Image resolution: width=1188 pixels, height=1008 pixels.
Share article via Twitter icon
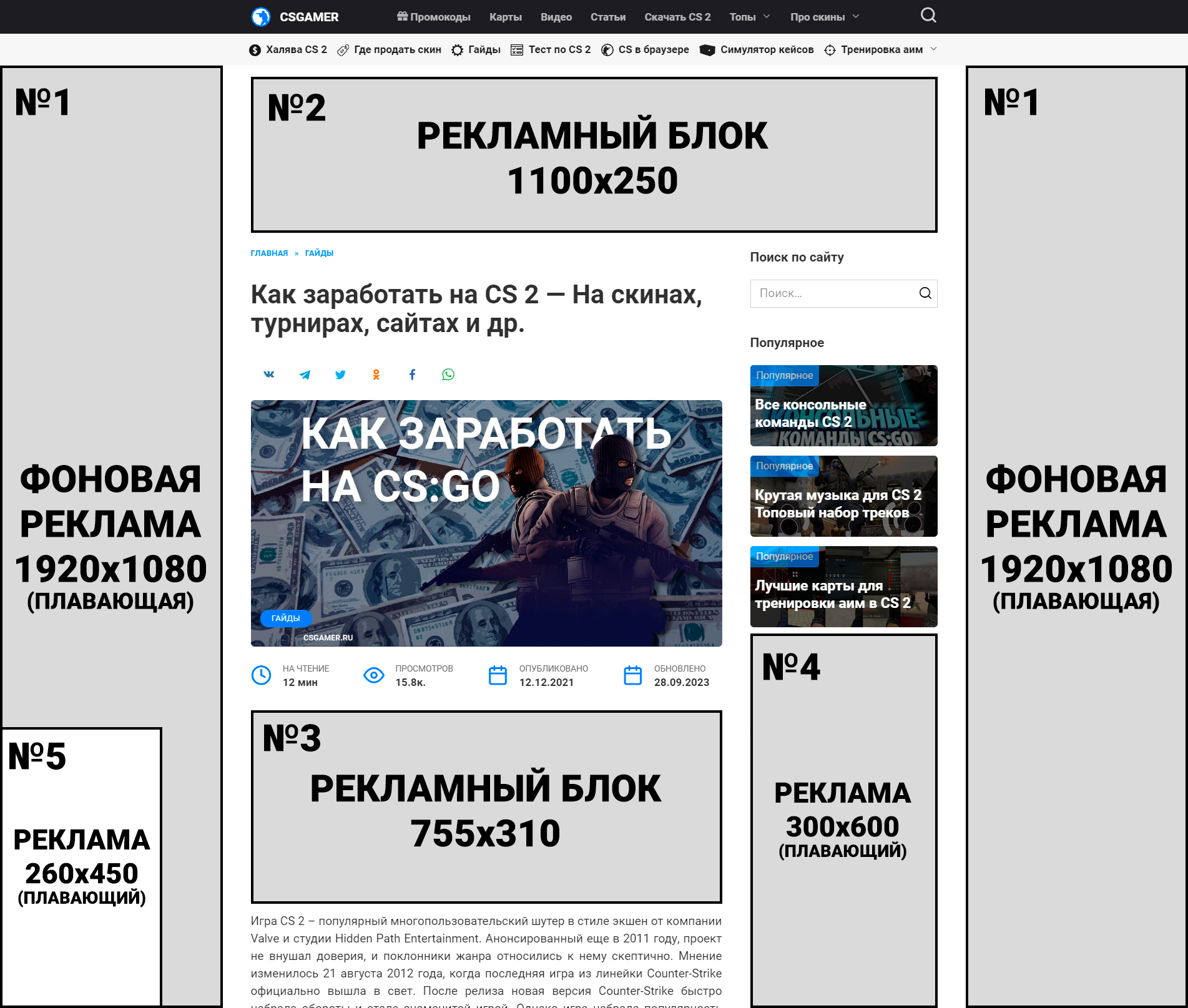click(x=340, y=374)
